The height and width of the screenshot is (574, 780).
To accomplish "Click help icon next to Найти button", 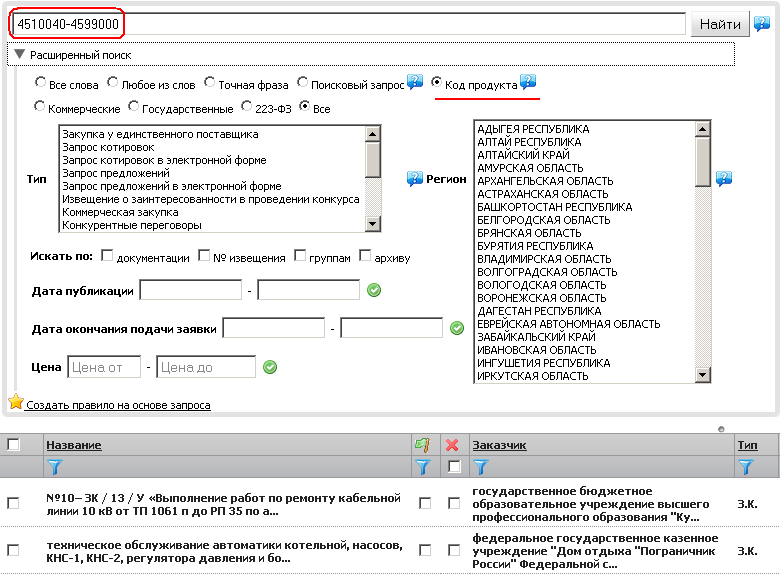I will click(763, 24).
